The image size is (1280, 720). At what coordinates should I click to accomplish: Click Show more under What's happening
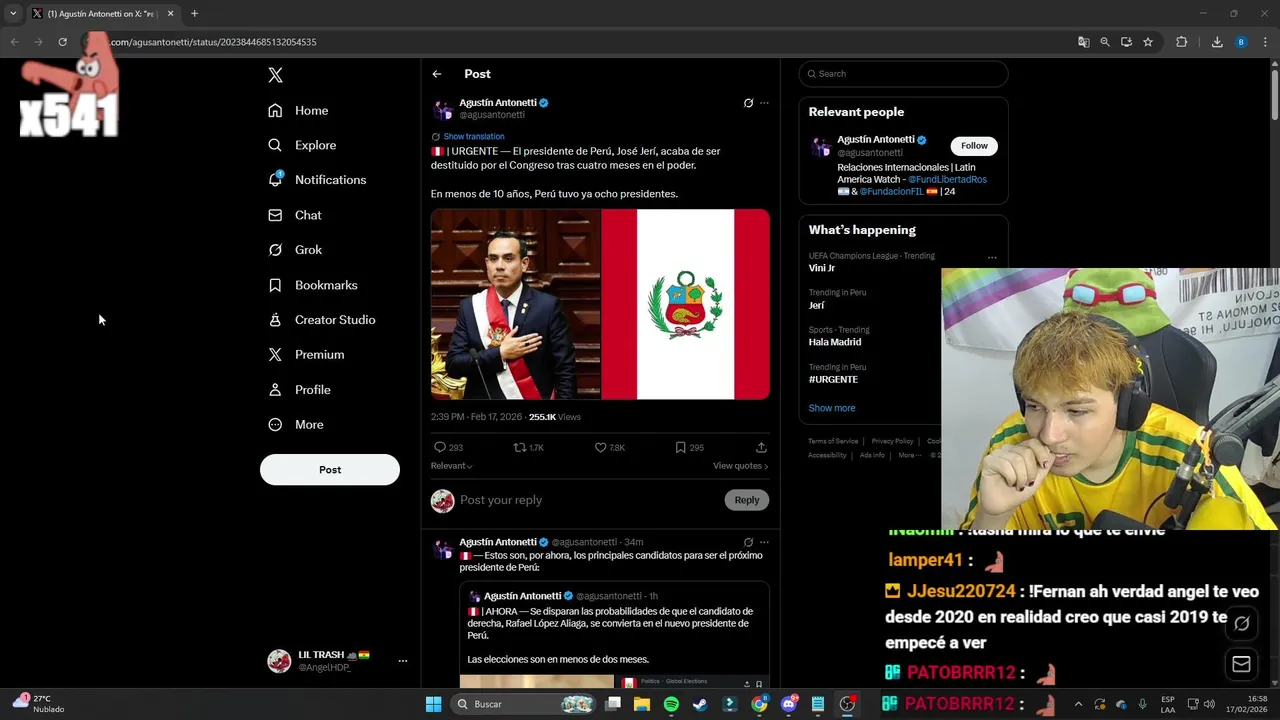(x=832, y=408)
